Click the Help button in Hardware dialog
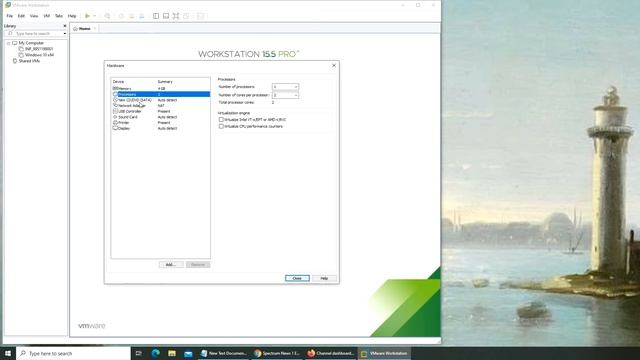 point(324,278)
